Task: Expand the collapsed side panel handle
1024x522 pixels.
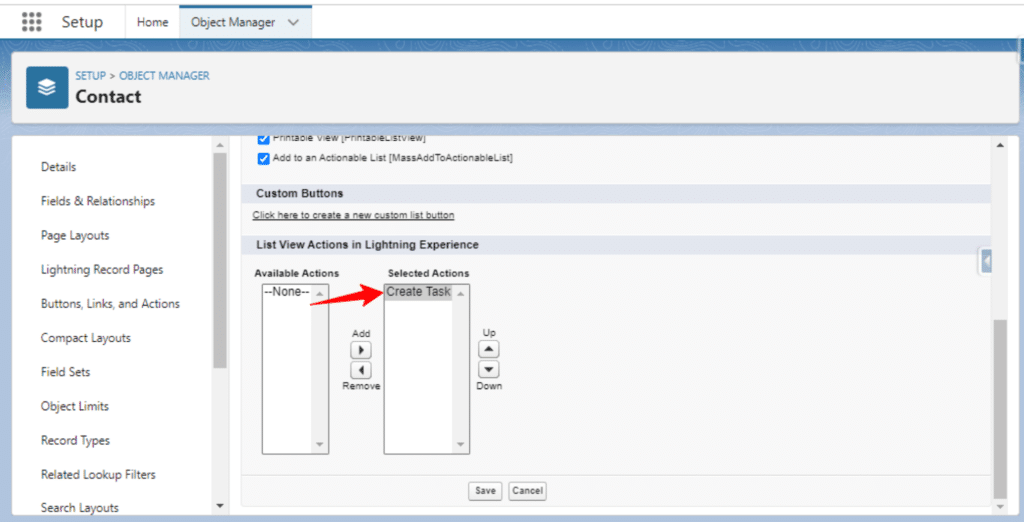Action: coord(986,261)
